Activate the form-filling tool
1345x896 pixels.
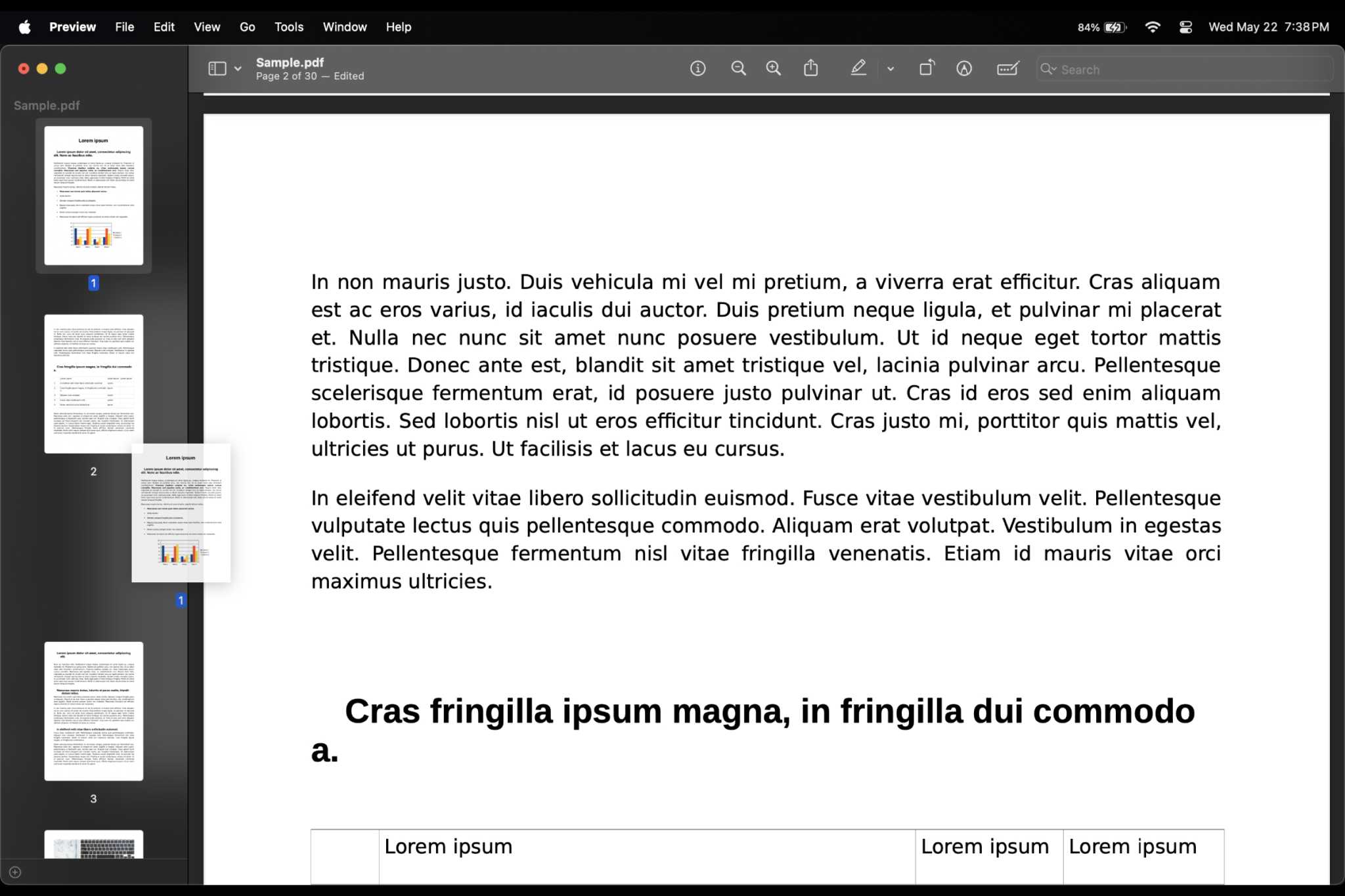[x=1007, y=68]
